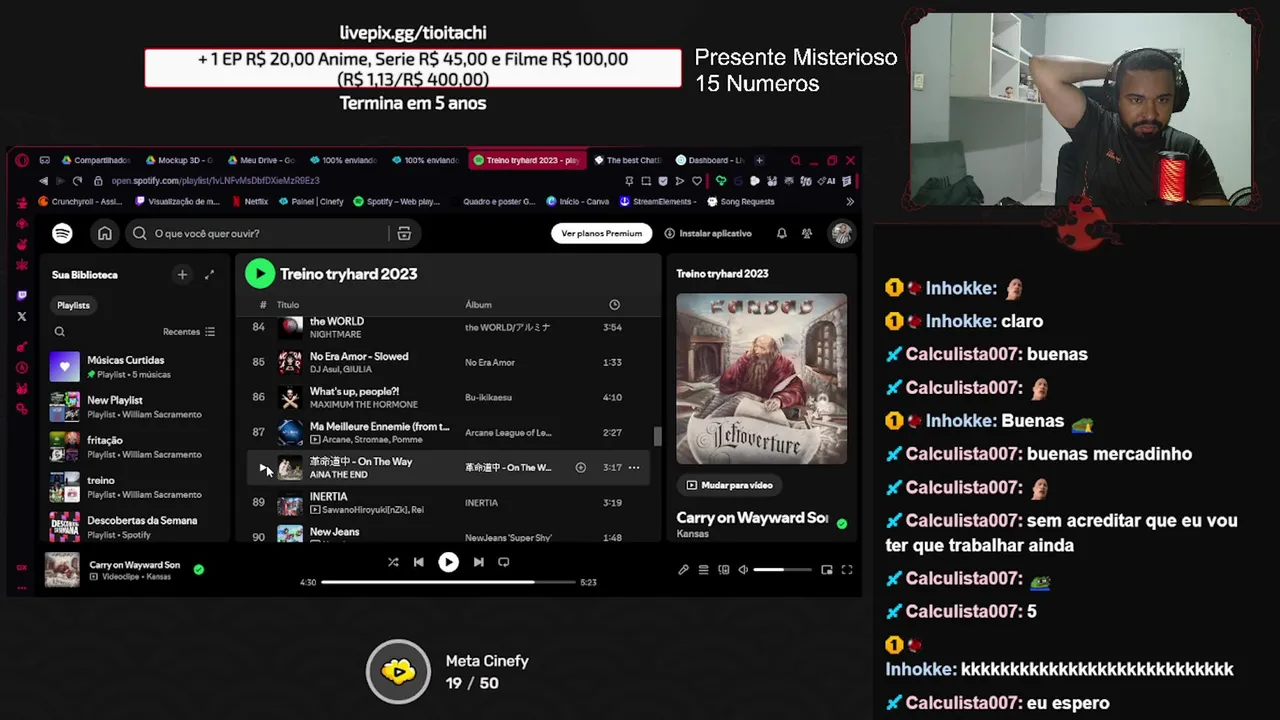1280x720 pixels.
Task: Open the Browse icon inside search bar
Action: (x=404, y=233)
